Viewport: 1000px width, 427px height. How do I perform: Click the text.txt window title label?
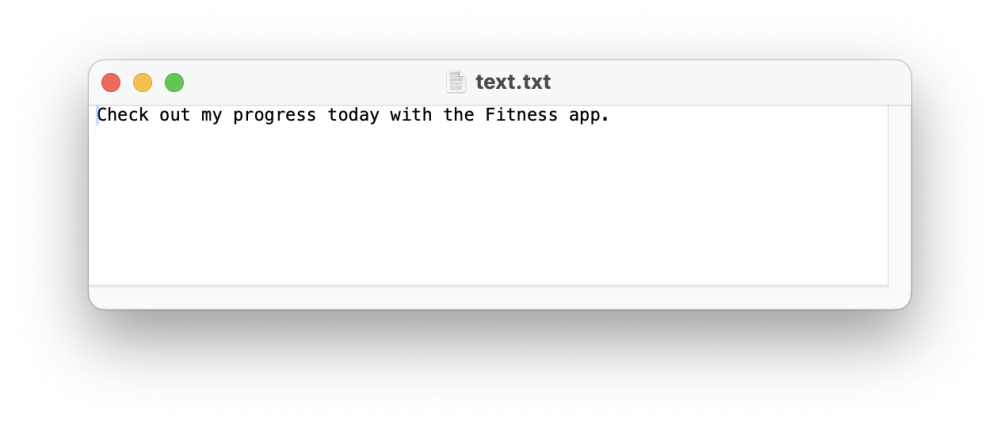512,82
